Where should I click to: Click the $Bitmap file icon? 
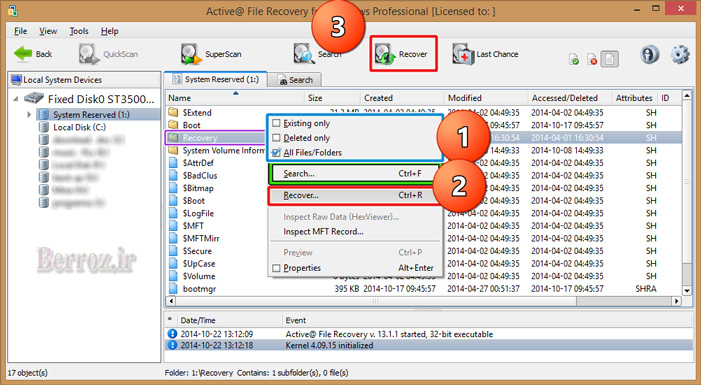click(x=173, y=188)
